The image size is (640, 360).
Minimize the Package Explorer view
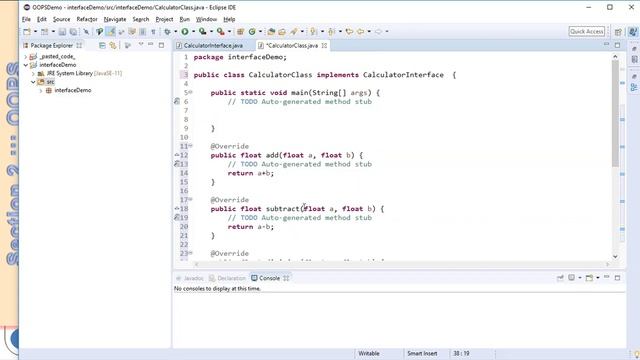click(151, 44)
